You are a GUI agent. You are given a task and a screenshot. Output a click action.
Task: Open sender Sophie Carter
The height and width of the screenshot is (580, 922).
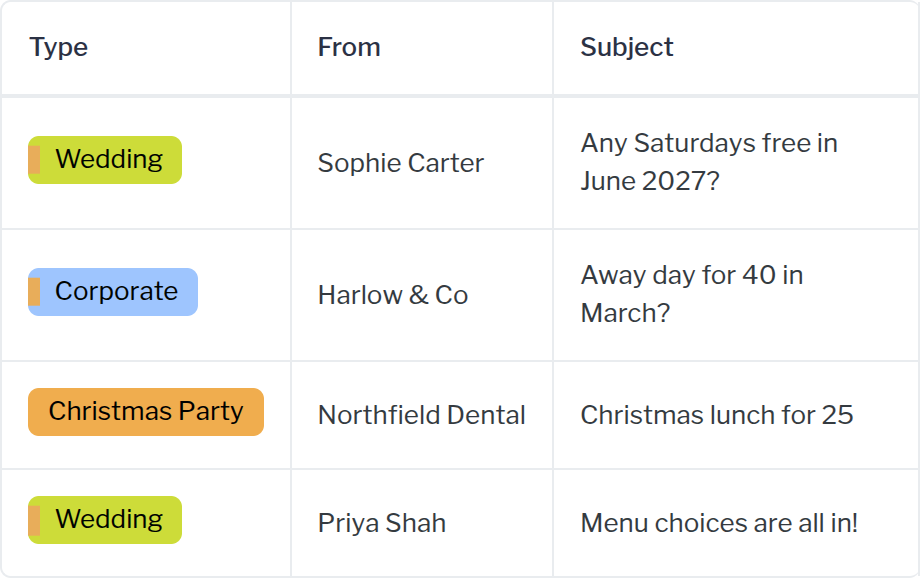[x=401, y=163]
